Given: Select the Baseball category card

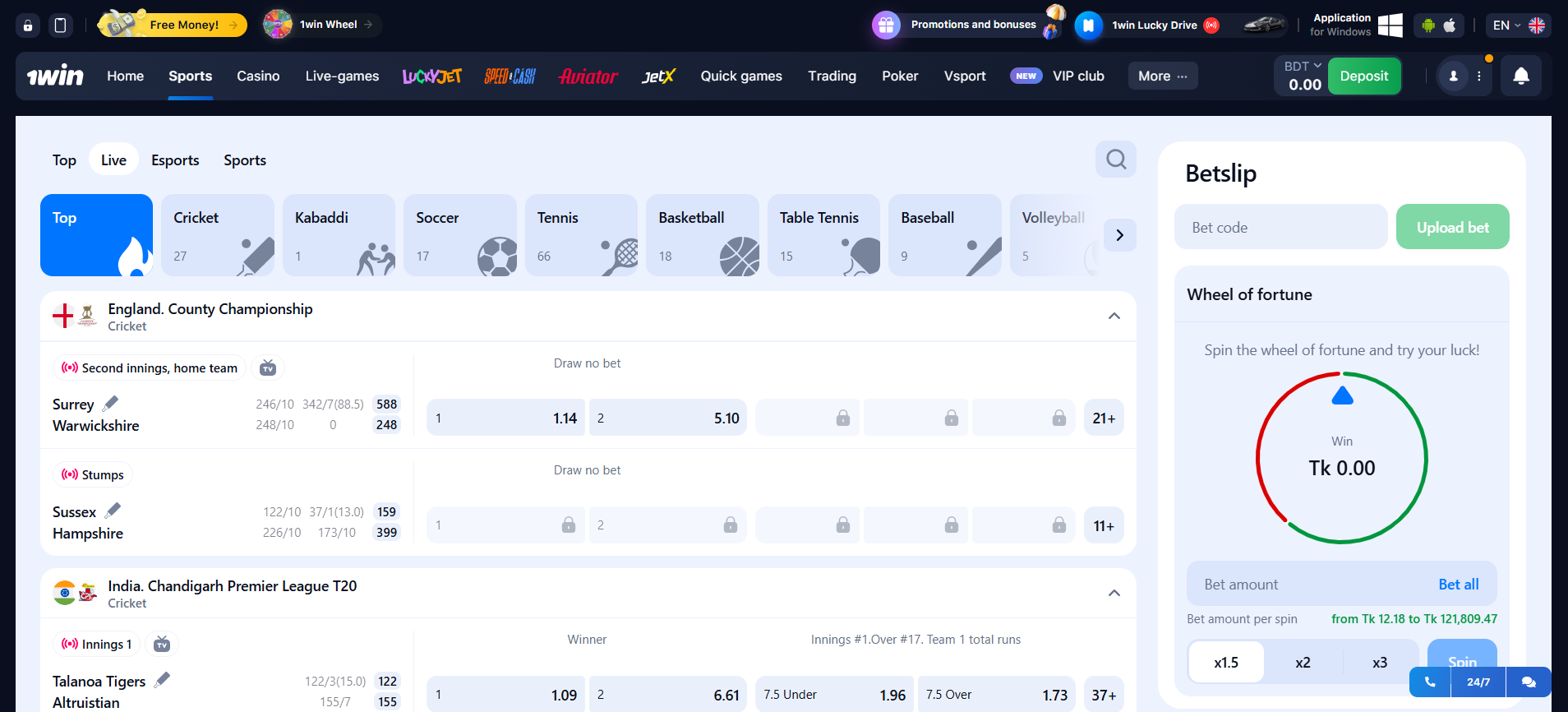Looking at the screenshot, I should [x=945, y=235].
